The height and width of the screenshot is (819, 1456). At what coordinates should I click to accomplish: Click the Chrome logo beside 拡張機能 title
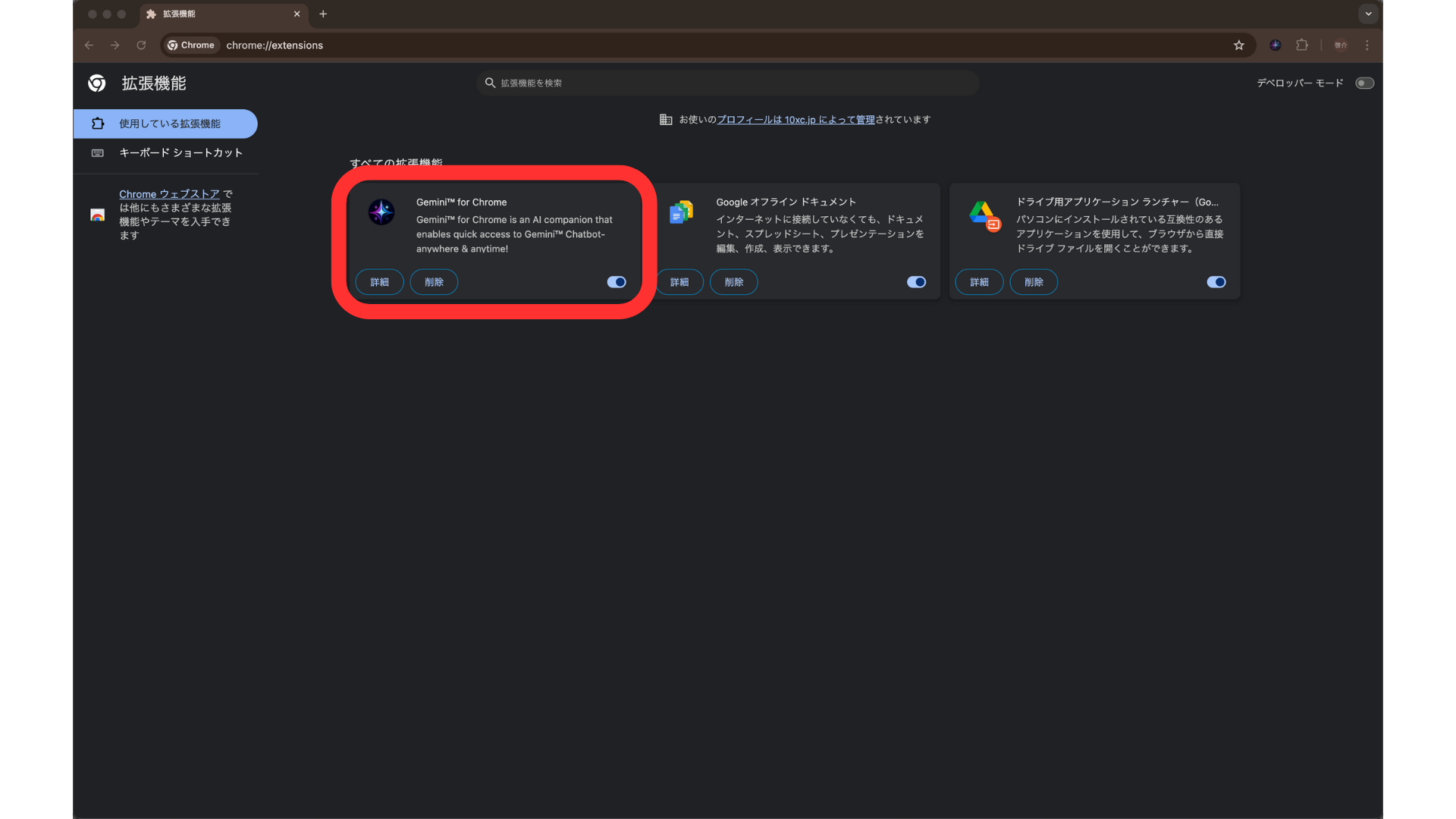(x=97, y=83)
